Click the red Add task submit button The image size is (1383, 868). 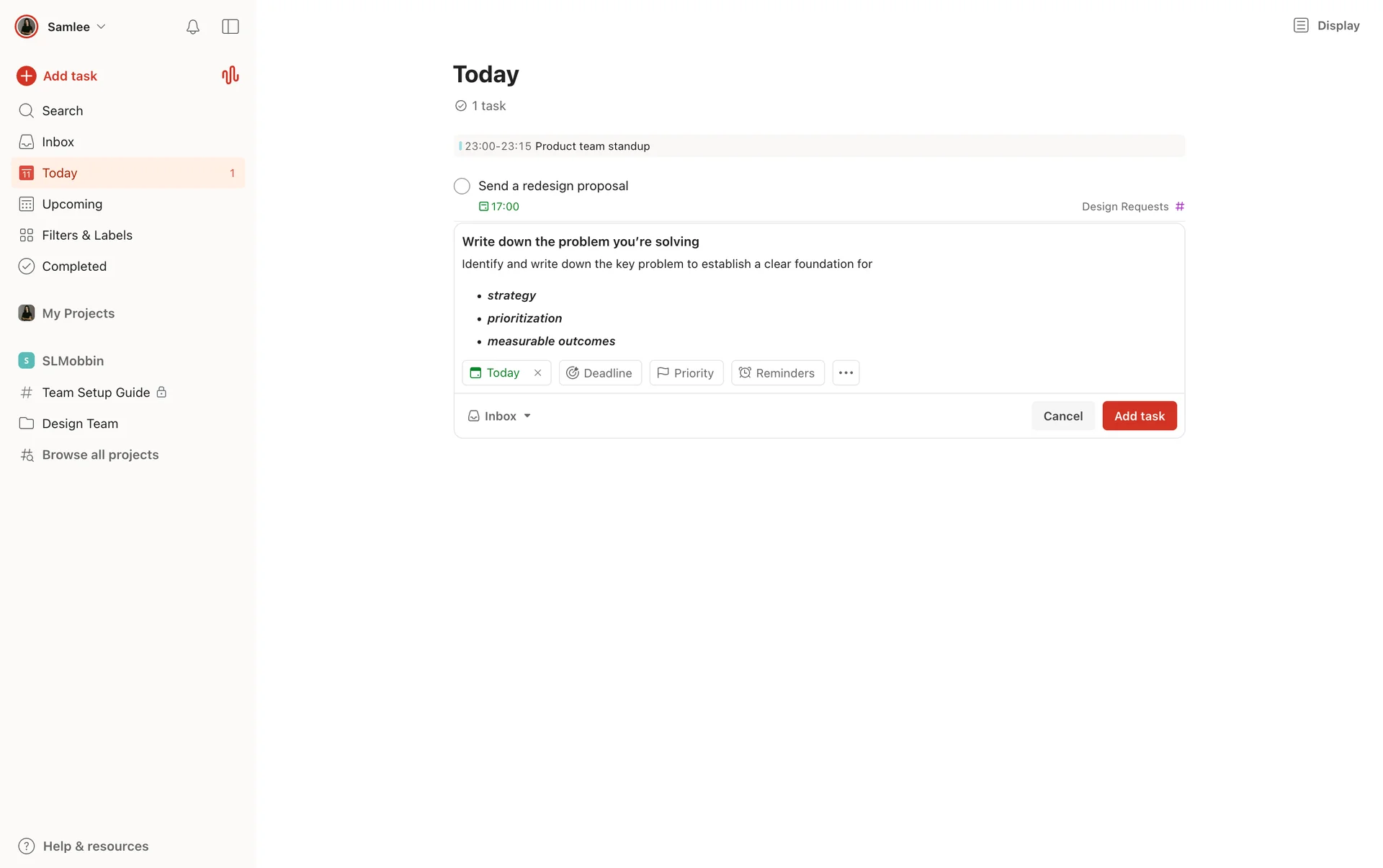click(1139, 416)
